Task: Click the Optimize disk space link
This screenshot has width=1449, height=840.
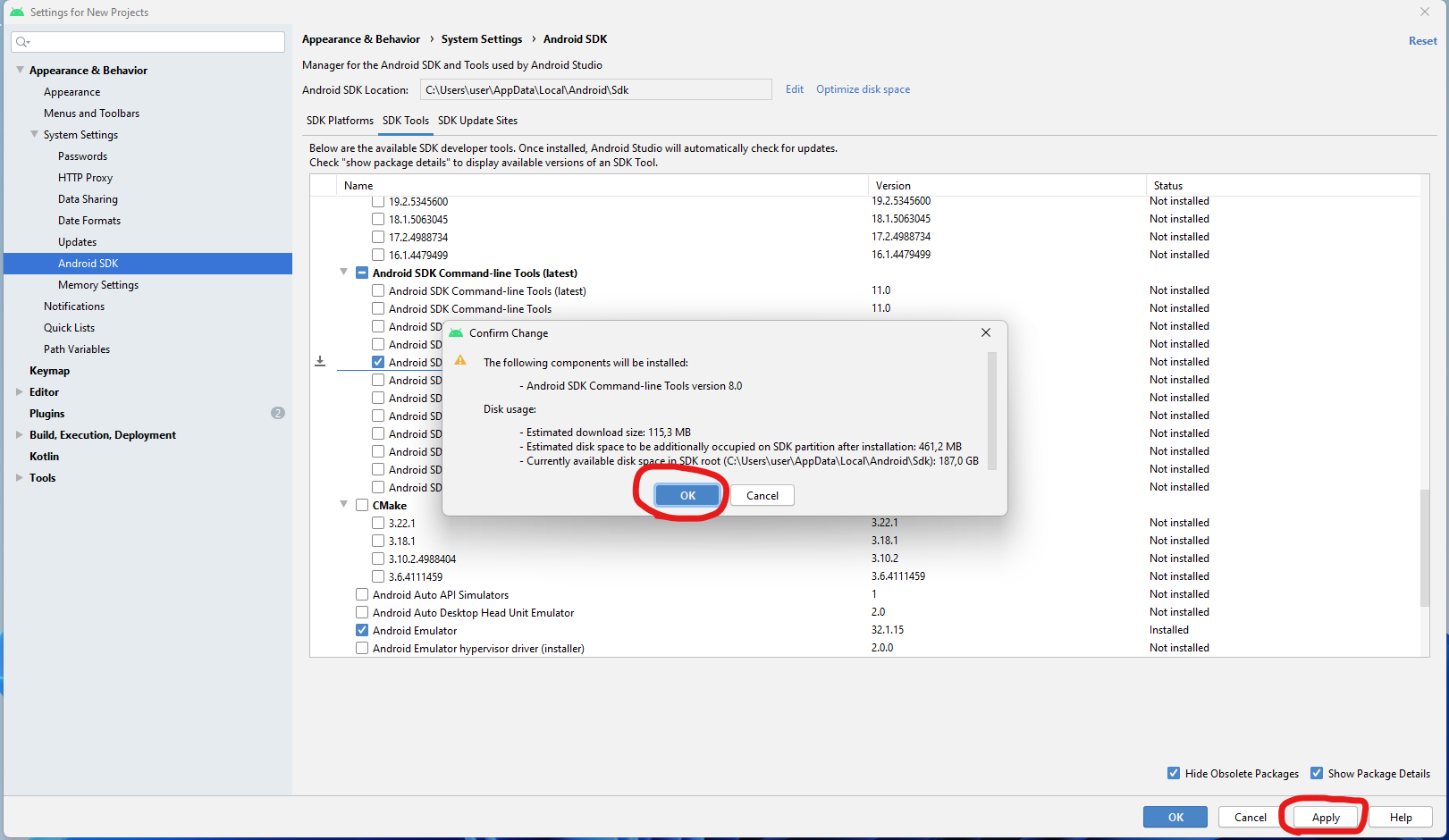Action: pyautogui.click(x=863, y=89)
